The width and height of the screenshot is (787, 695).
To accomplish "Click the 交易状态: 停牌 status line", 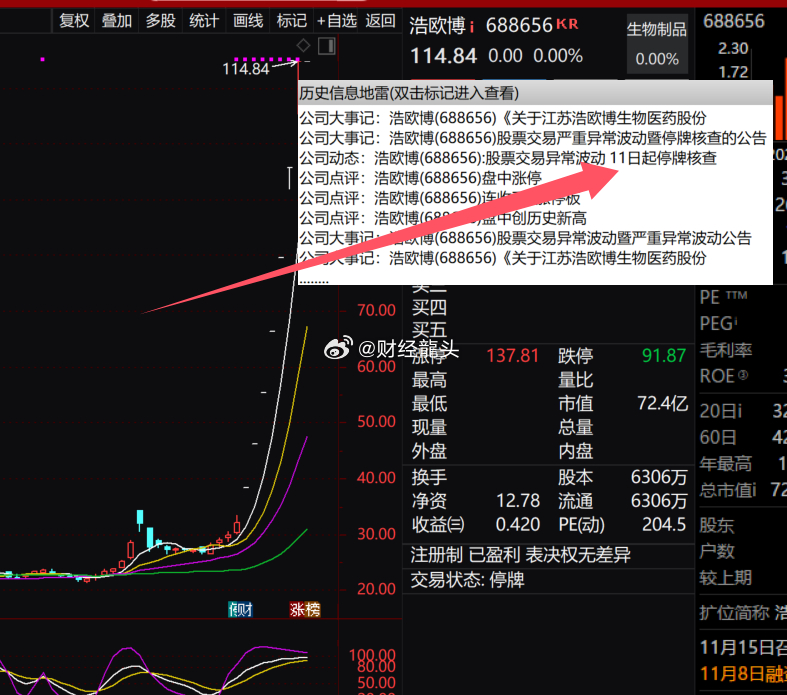I will point(467,580).
